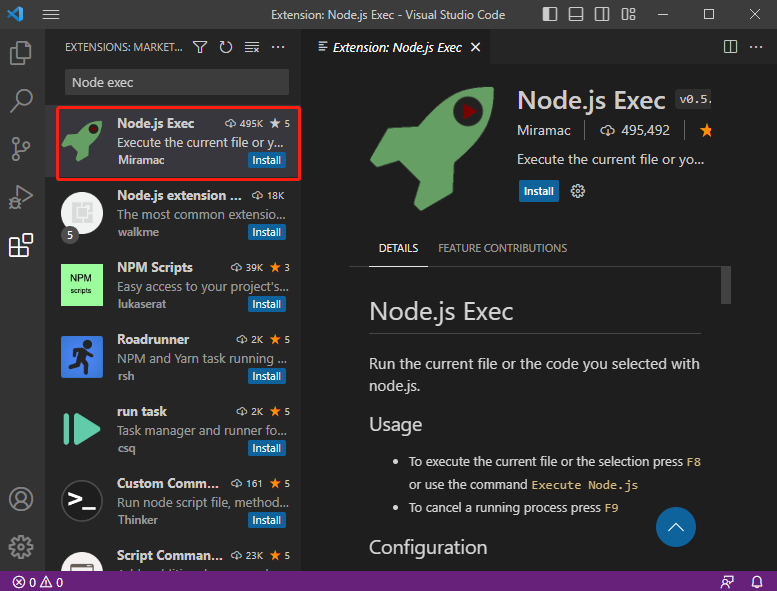Click the VS Code logo in title bar
This screenshot has height=591, width=777.
(15, 14)
